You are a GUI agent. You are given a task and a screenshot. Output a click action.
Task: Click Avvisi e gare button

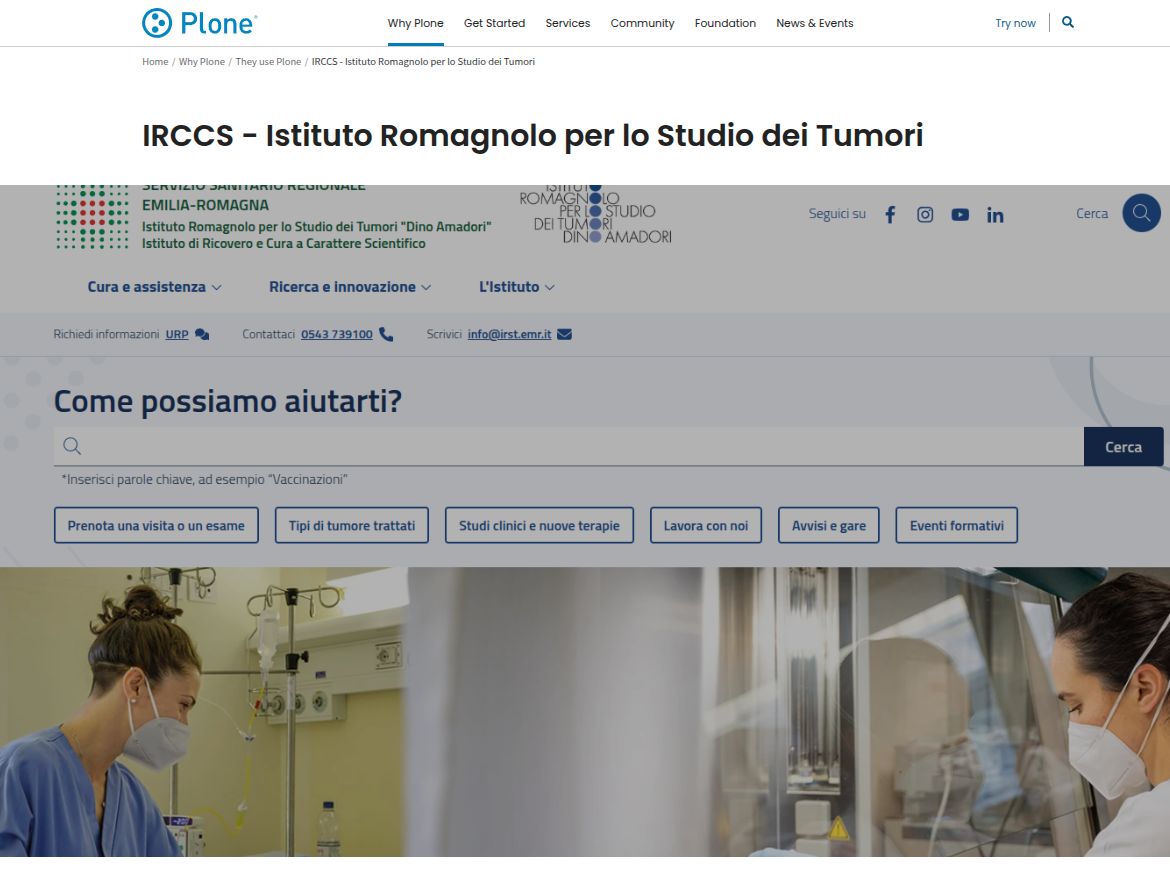(828, 525)
